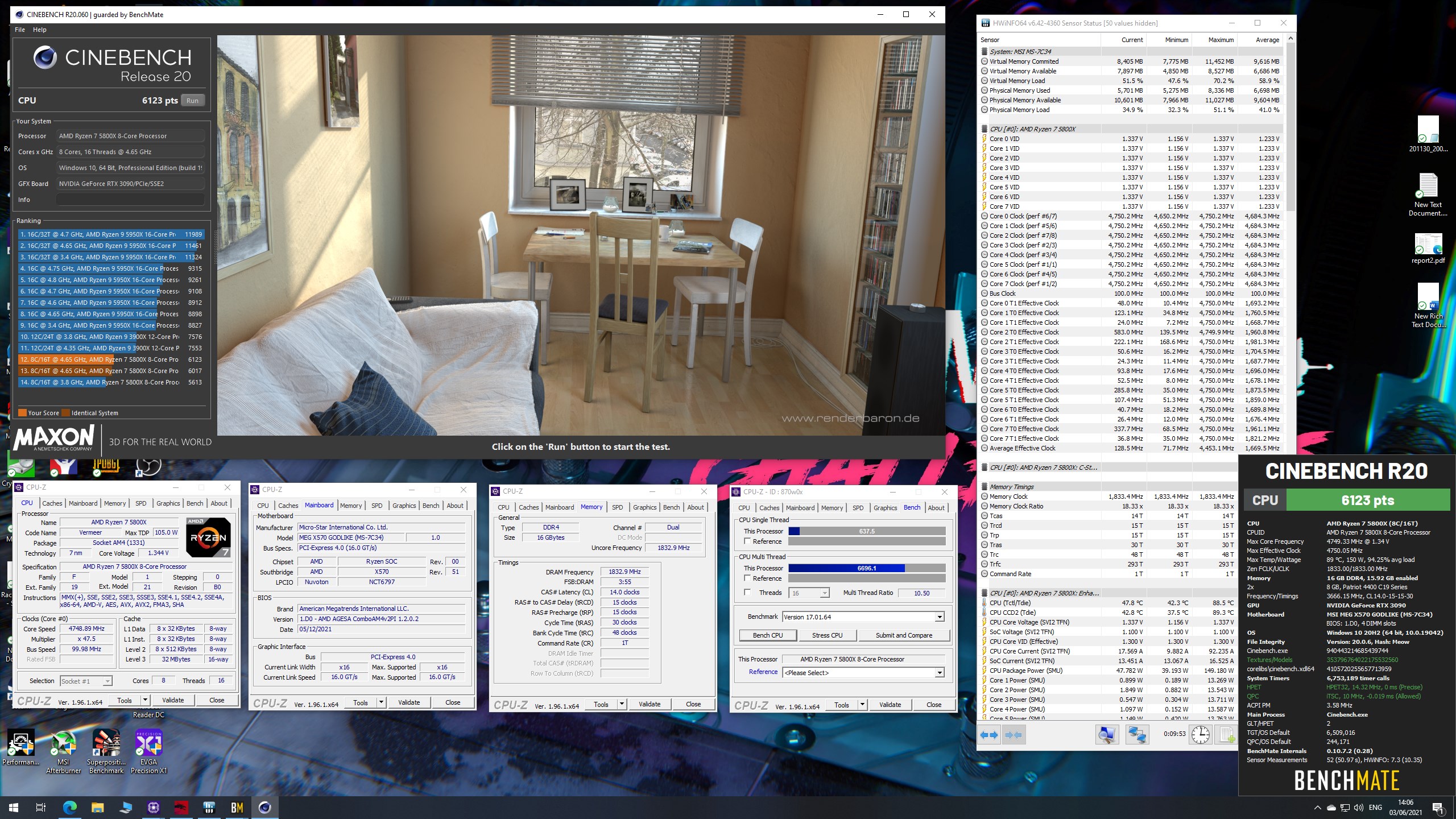This screenshot has height=819, width=1456.
Task: Open Tools dropdown arrow in CPU-Z Memory window
Action: click(622, 704)
